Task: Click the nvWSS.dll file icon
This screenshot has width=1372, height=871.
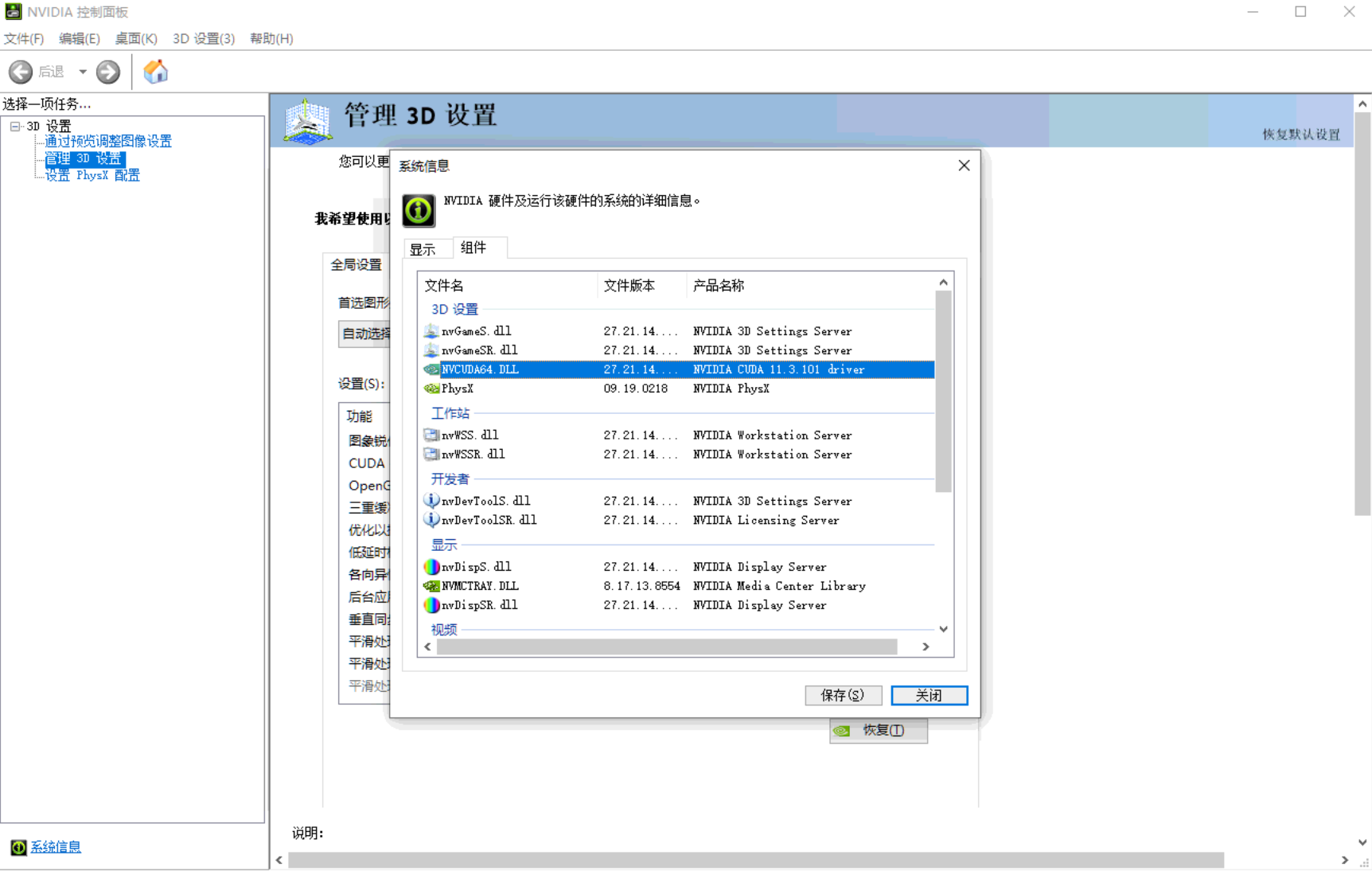Action: pyautogui.click(x=431, y=435)
